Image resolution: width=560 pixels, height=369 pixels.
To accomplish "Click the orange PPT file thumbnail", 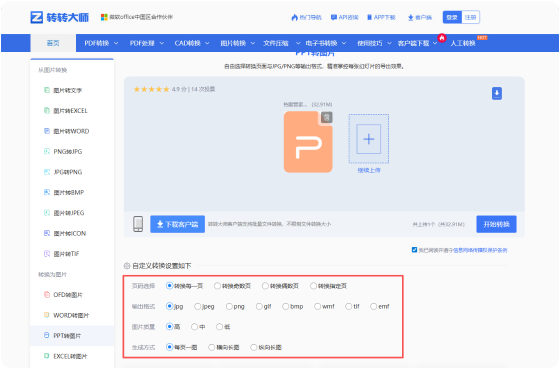I will coord(308,142).
